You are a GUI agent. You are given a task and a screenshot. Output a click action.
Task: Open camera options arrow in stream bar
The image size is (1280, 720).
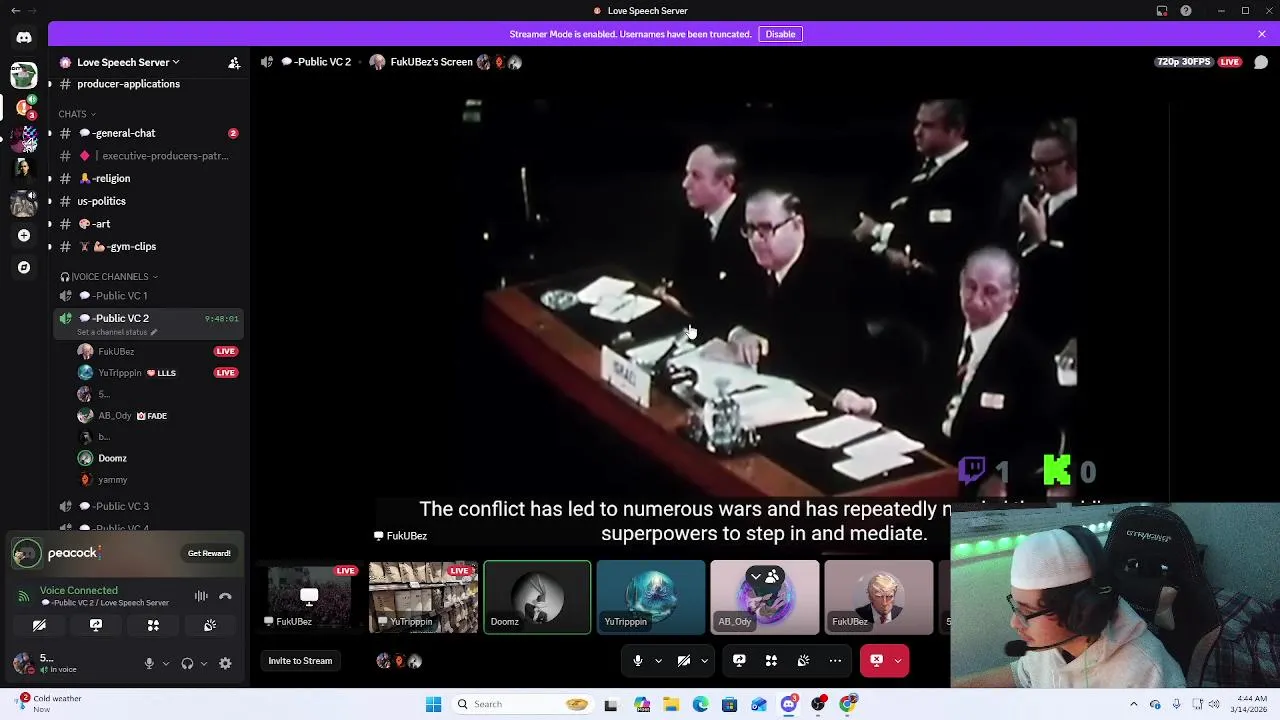click(x=704, y=661)
